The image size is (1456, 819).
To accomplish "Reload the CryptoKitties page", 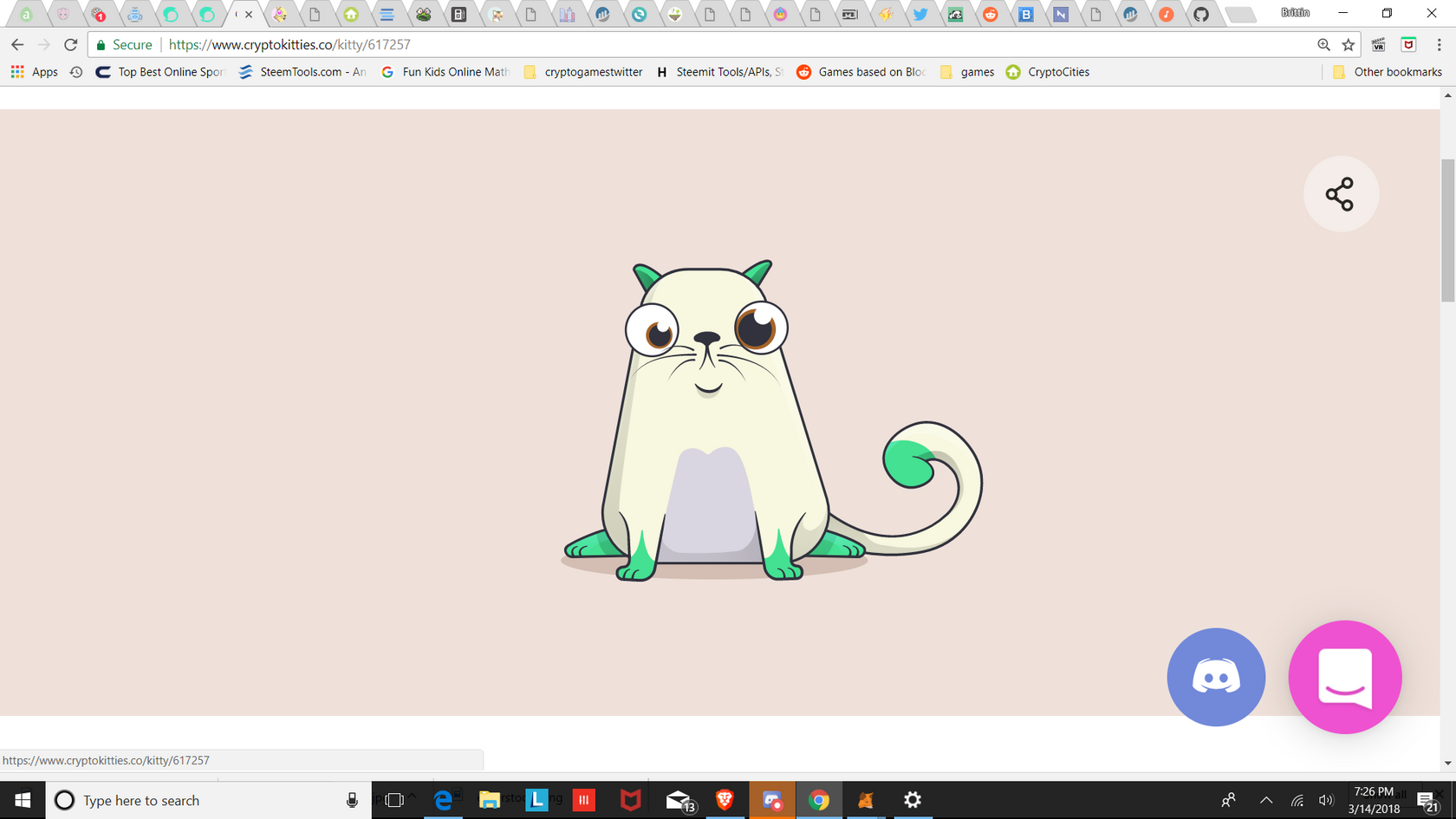I will pos(71,44).
